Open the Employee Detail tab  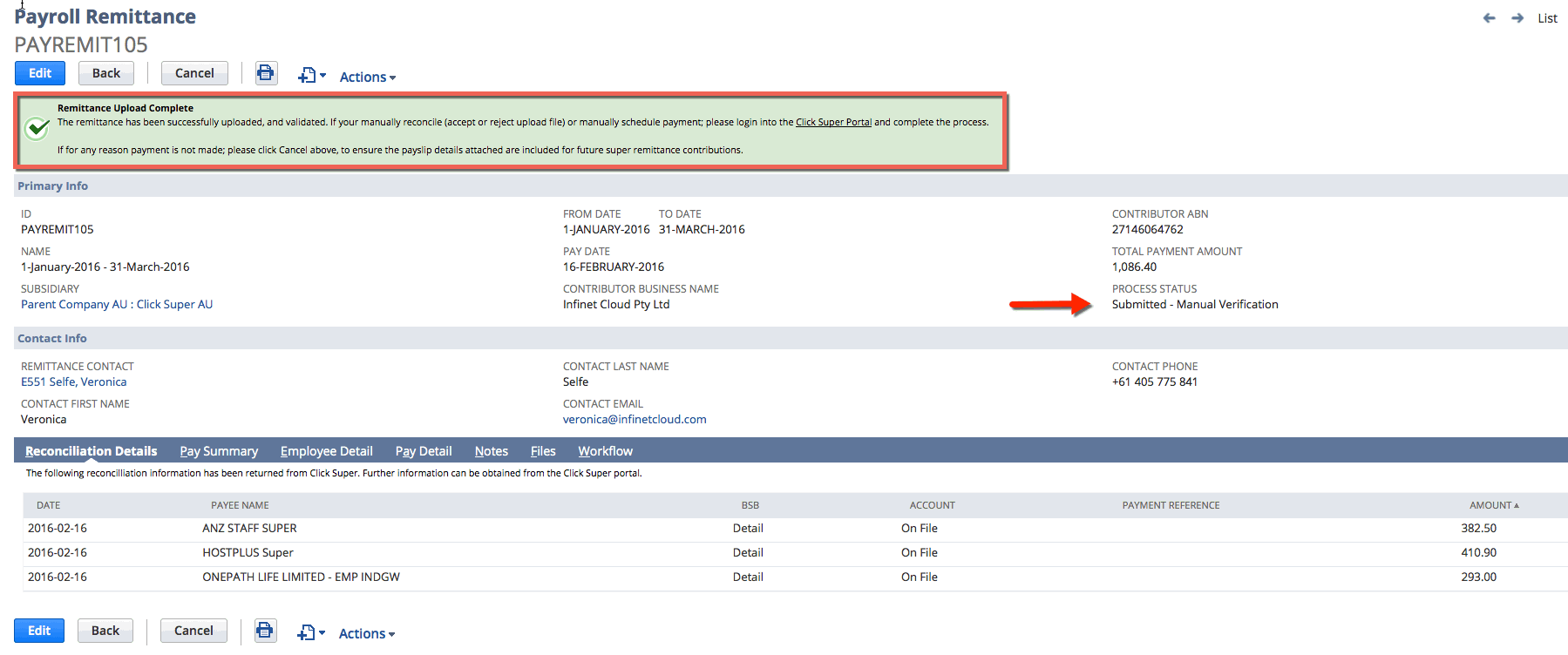(327, 451)
